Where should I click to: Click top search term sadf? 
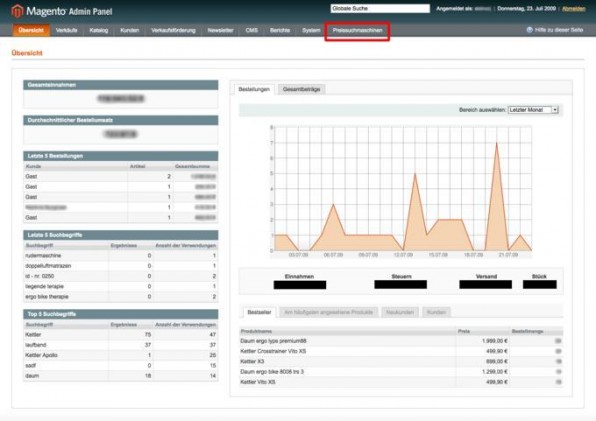pyautogui.click(x=30, y=366)
